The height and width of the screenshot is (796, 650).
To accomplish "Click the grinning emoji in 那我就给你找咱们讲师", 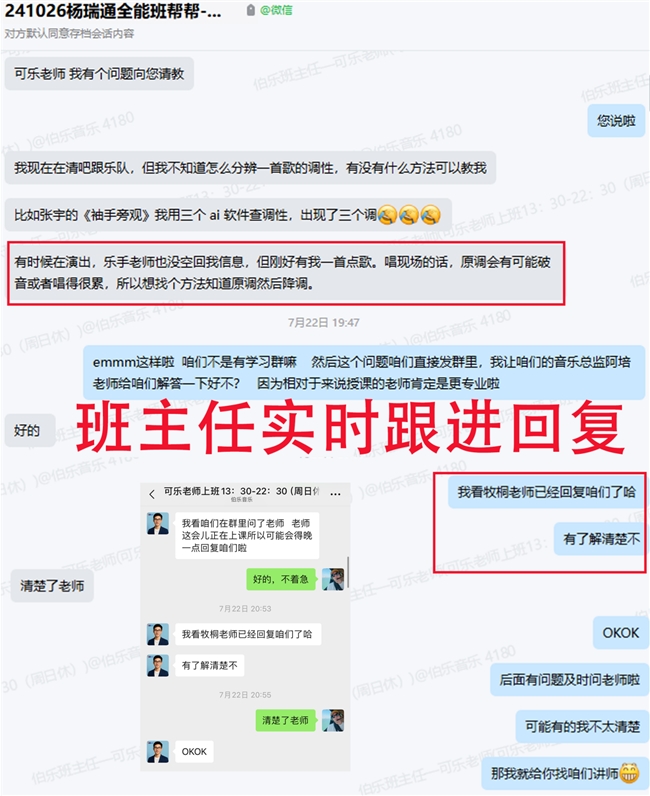I will tap(629, 773).
